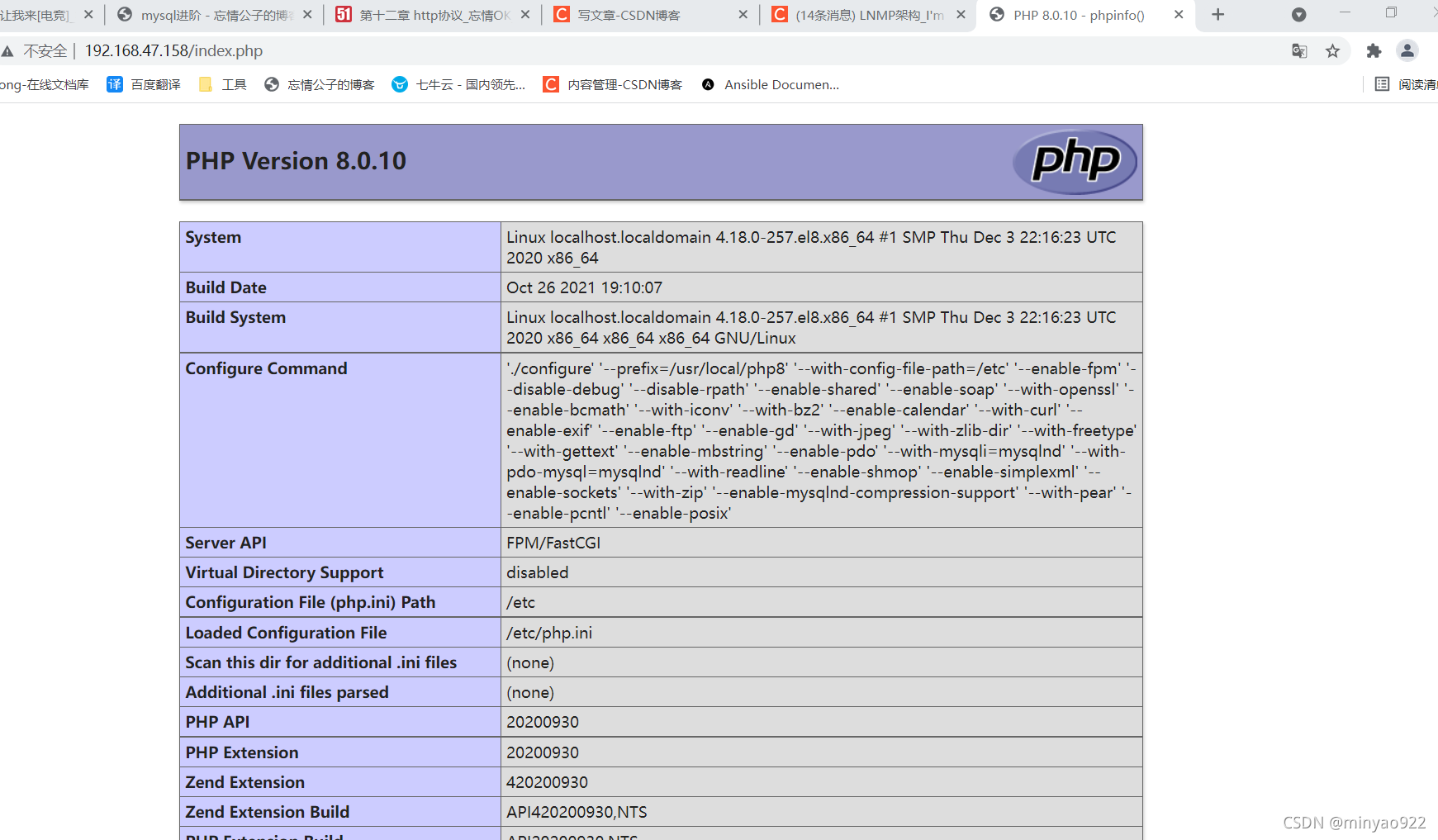Viewport: 1438px width, 840px height.
Task: Click Scan this dir for additional .ini files
Action: [320, 662]
